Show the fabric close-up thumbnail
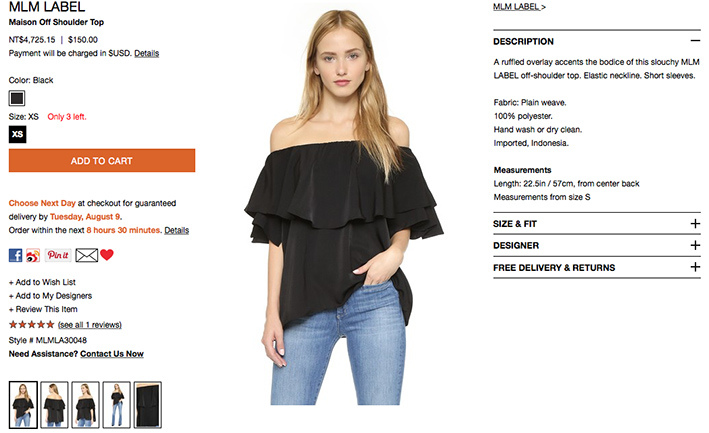Image resolution: width=709 pixels, height=433 pixels. point(147,405)
